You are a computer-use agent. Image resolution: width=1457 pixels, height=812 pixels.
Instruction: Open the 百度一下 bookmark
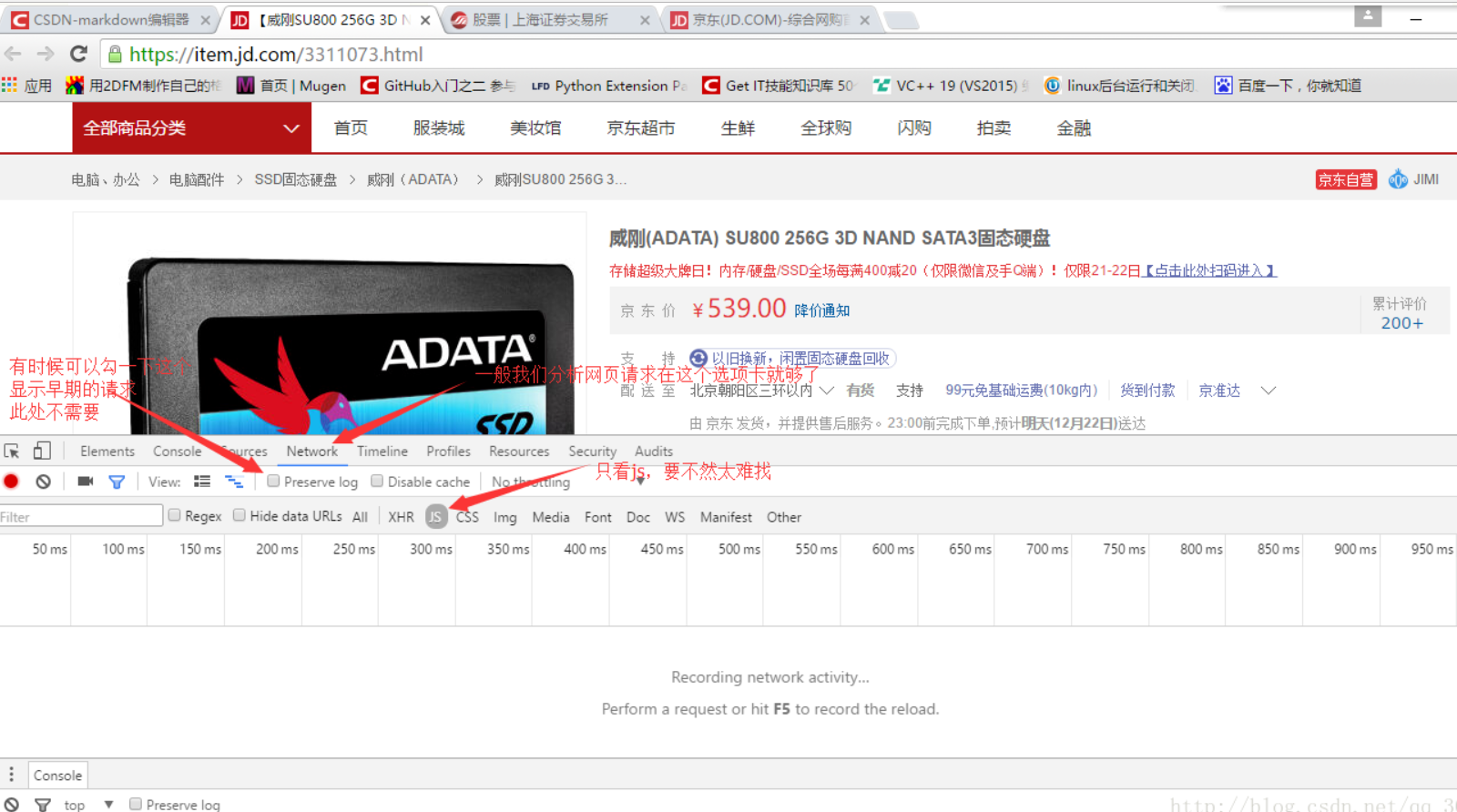pyautogui.click(x=1288, y=86)
